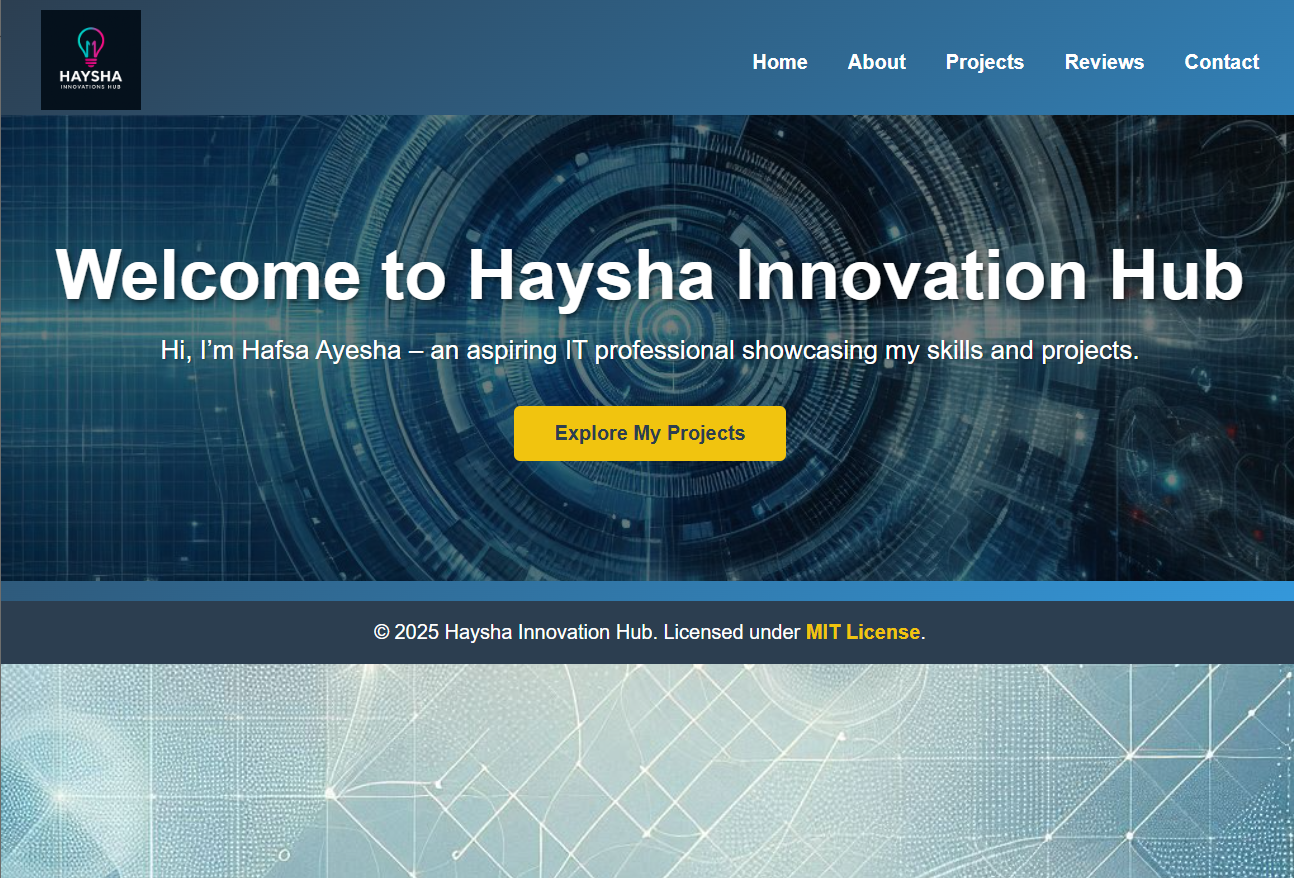Open the About section
The height and width of the screenshot is (878, 1294).
[x=876, y=62]
